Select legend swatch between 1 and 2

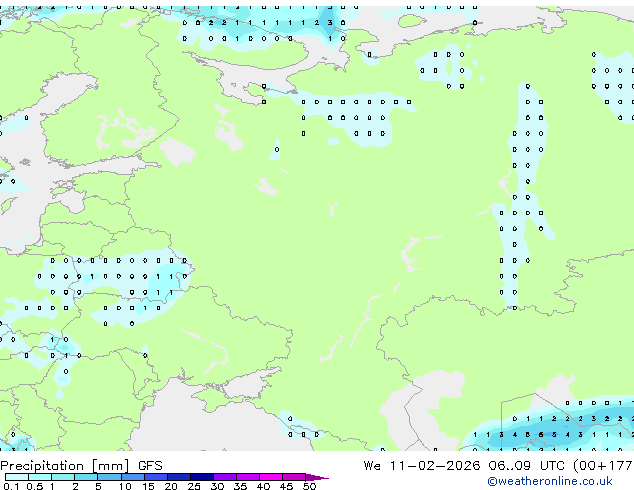click(x=63, y=477)
